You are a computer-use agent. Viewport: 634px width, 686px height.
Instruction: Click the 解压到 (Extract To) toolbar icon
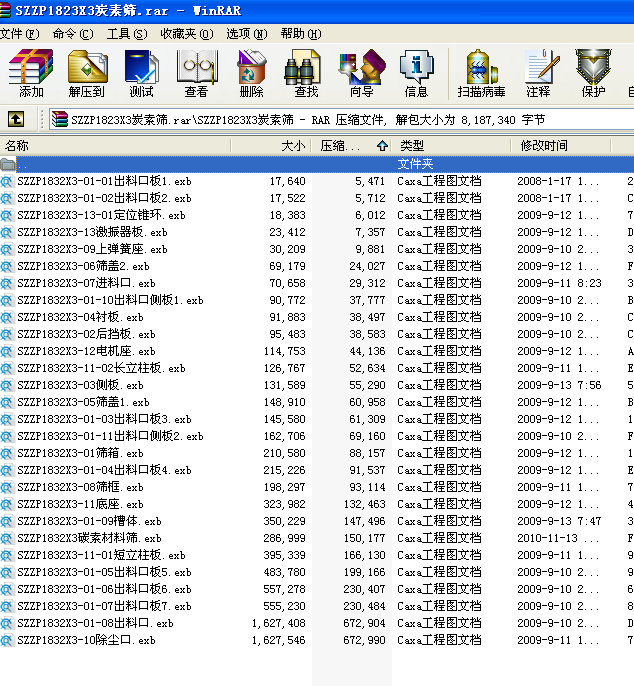click(88, 66)
